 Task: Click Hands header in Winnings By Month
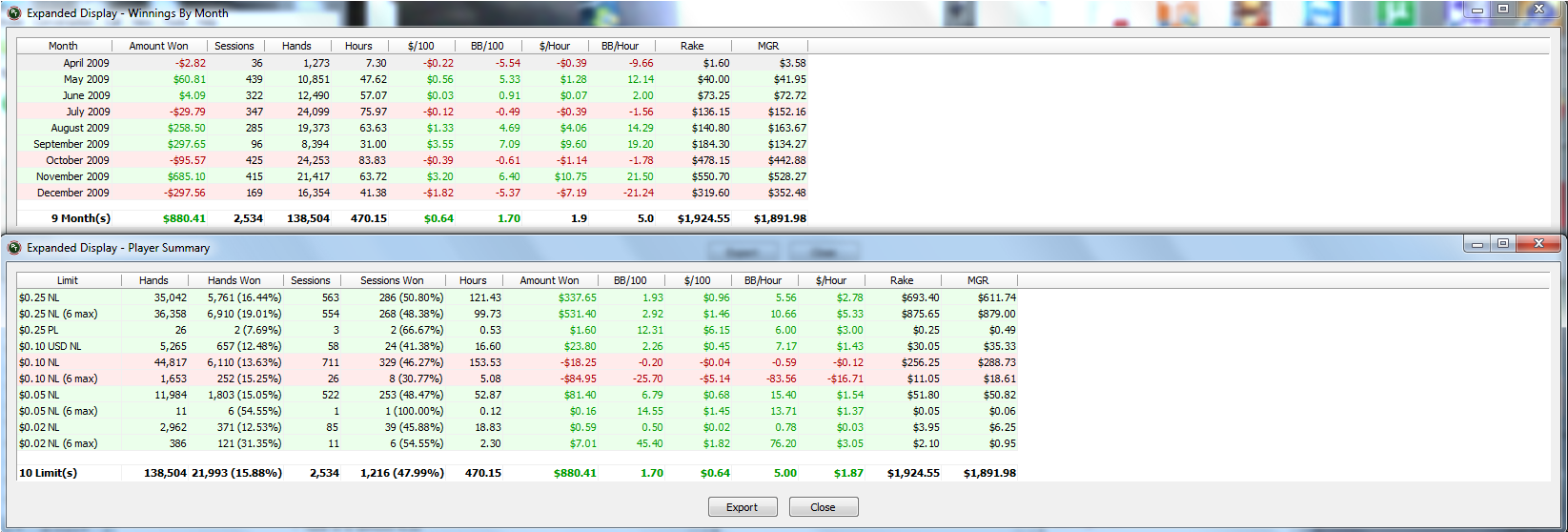(296, 46)
